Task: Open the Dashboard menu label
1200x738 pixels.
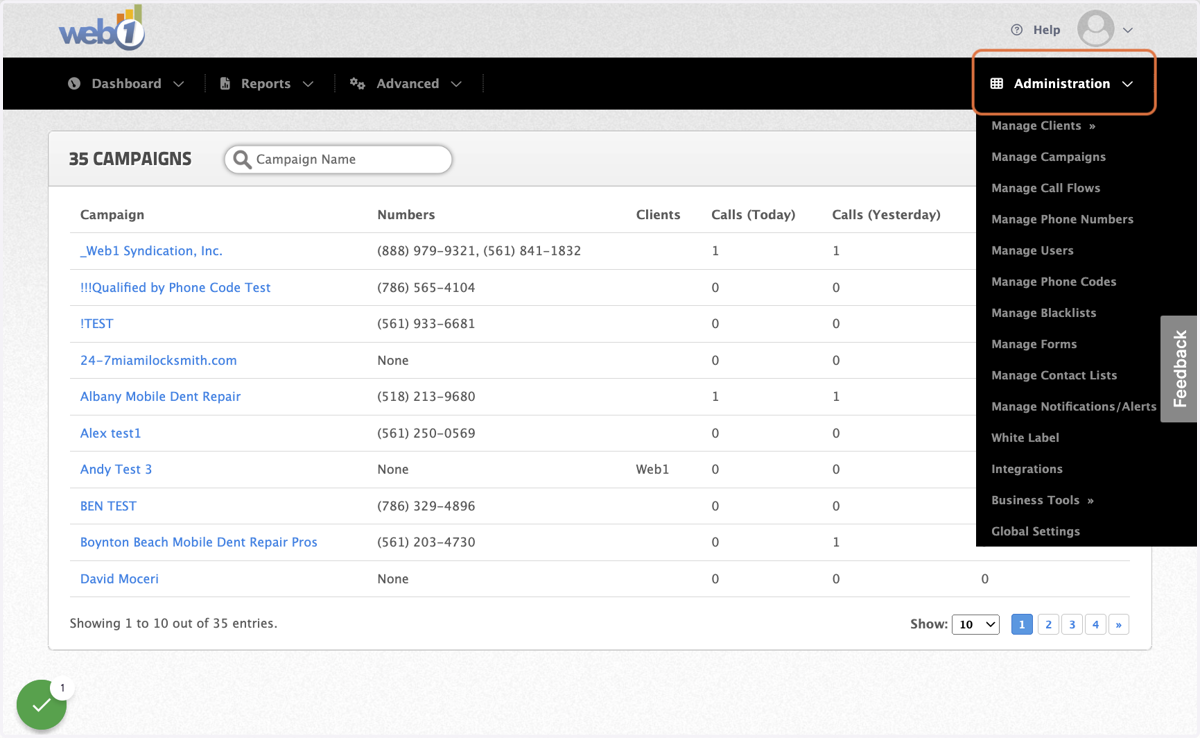Action: [126, 84]
